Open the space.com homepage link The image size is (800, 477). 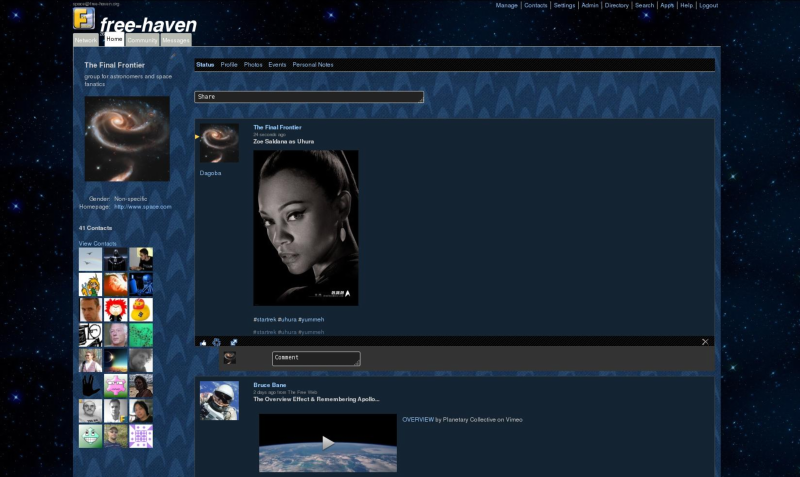[143, 207]
